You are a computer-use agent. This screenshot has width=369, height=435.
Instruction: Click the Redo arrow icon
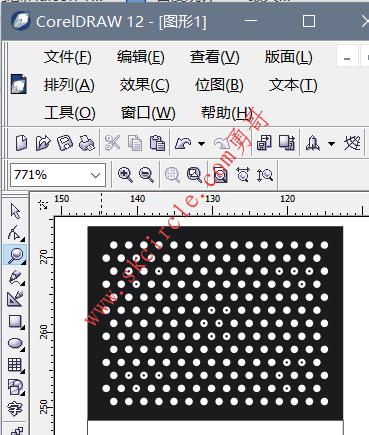coord(221,144)
